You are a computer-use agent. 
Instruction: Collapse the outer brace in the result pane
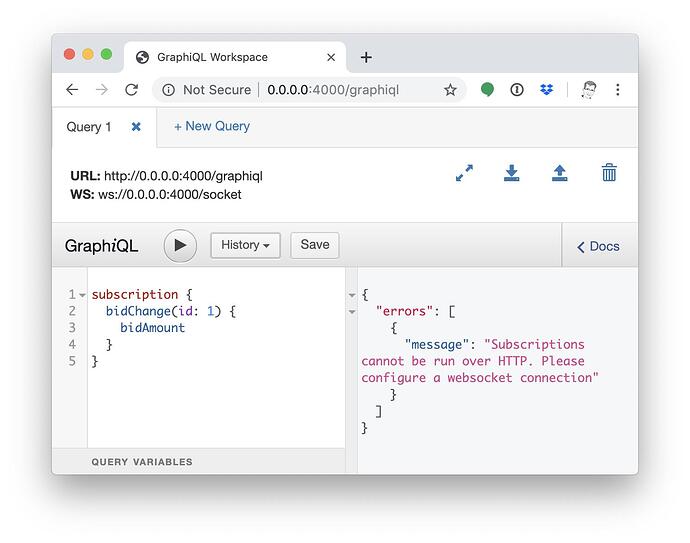(x=352, y=295)
